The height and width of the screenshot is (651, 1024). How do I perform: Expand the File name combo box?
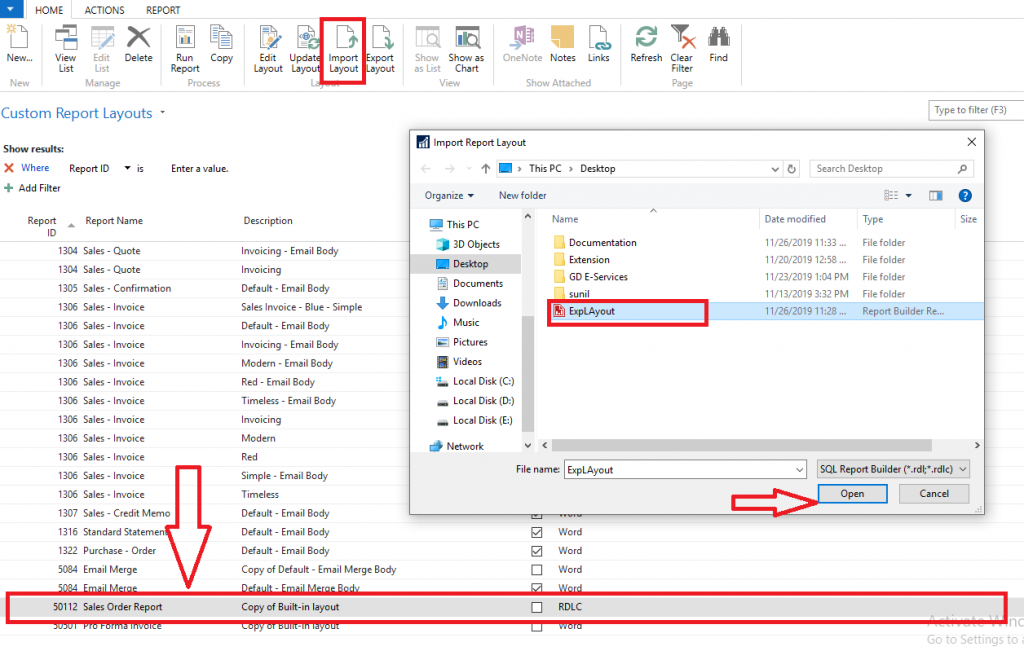click(797, 469)
